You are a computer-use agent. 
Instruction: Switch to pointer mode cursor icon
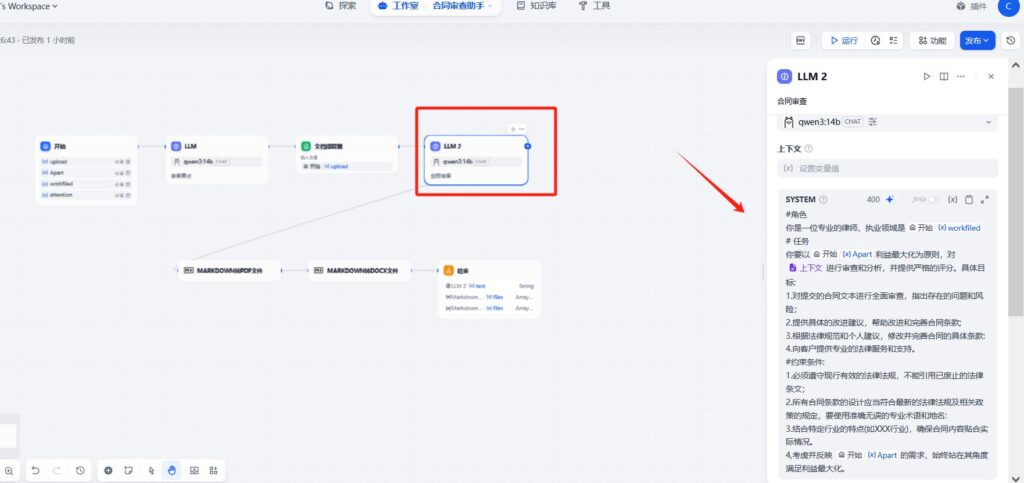point(151,470)
